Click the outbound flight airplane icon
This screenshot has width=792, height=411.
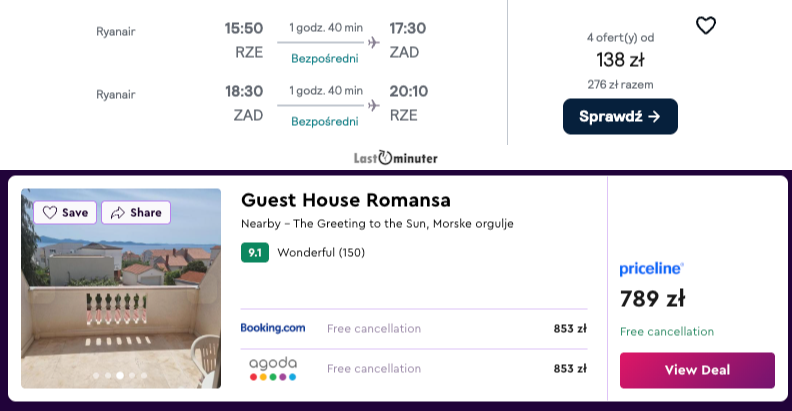tap(374, 42)
